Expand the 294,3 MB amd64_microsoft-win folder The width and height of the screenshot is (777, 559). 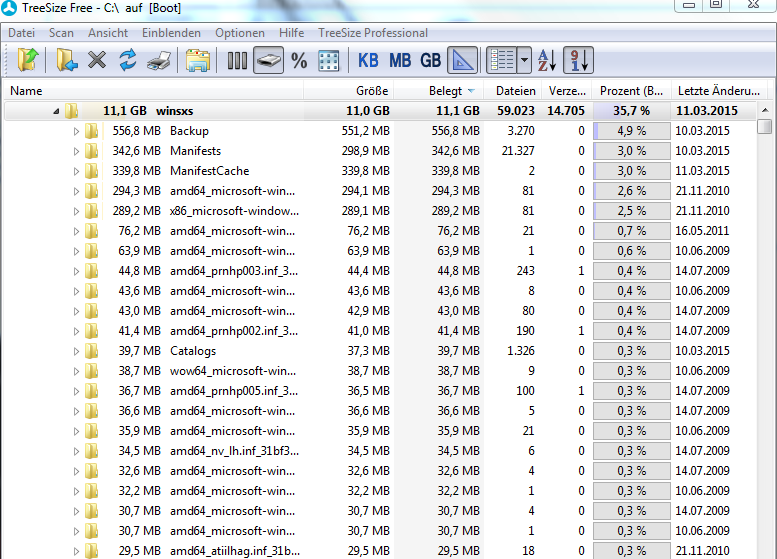[x=76, y=191]
